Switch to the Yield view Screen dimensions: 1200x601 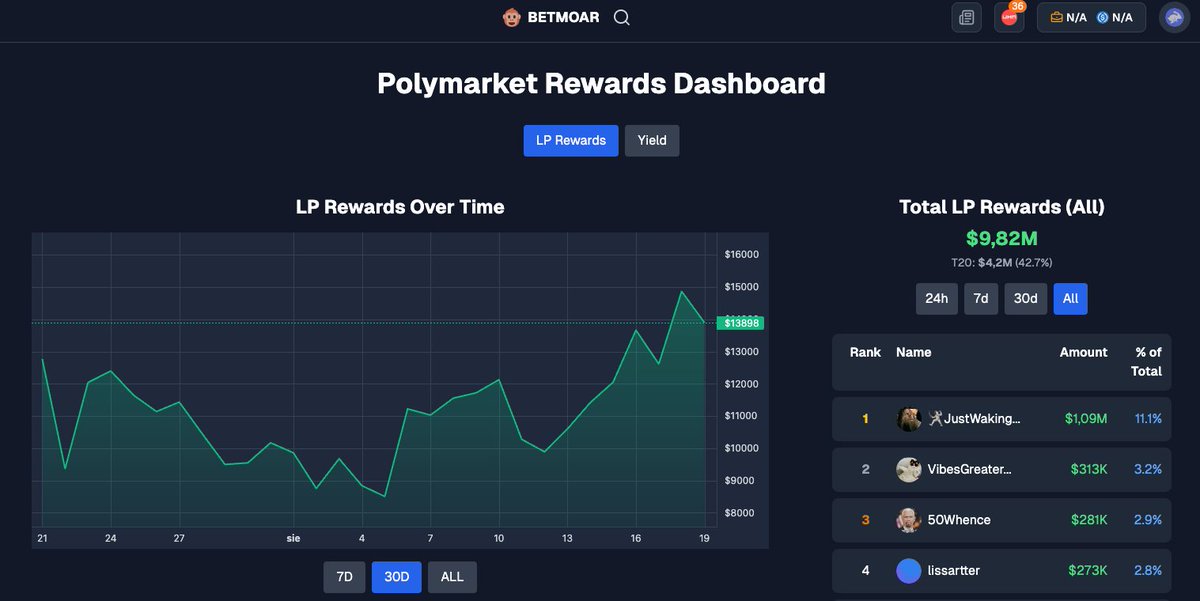coord(652,140)
